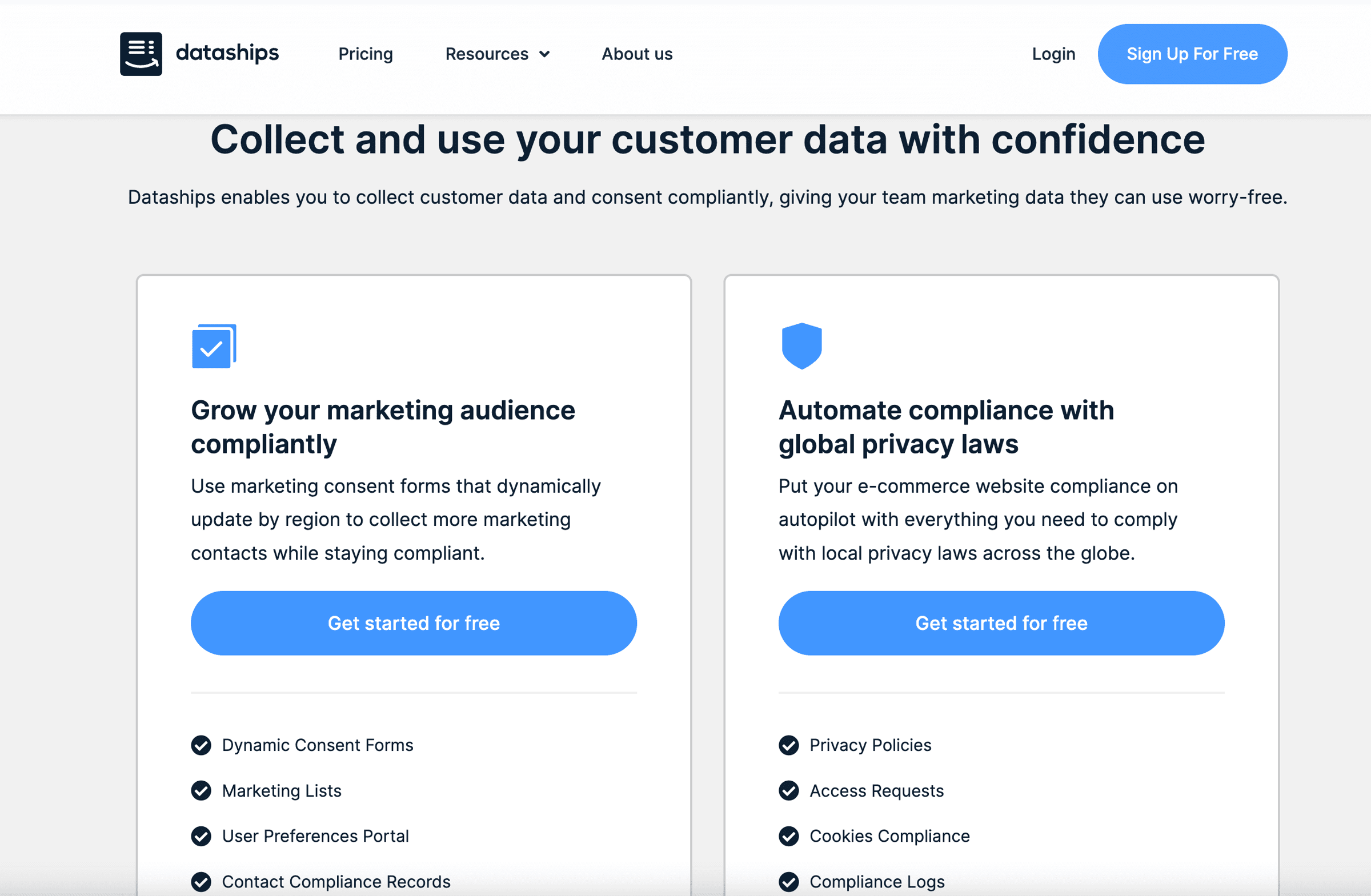The width and height of the screenshot is (1371, 896).
Task: Click the checkmark beside Marketing Lists
Action: [x=201, y=790]
